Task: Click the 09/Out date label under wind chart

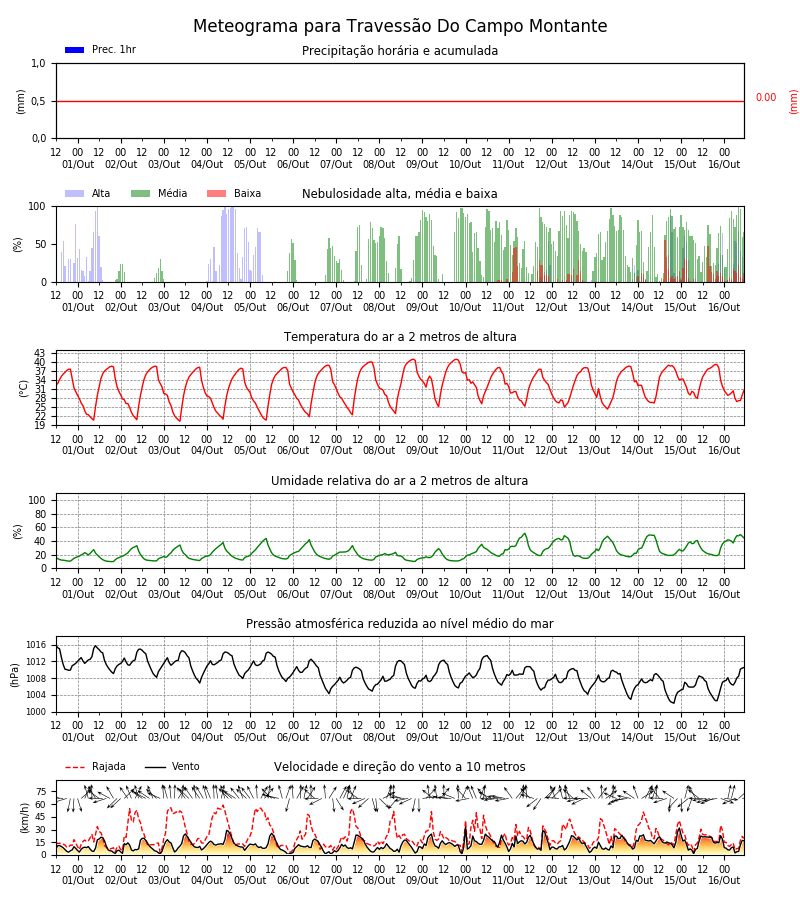Action: (x=422, y=880)
